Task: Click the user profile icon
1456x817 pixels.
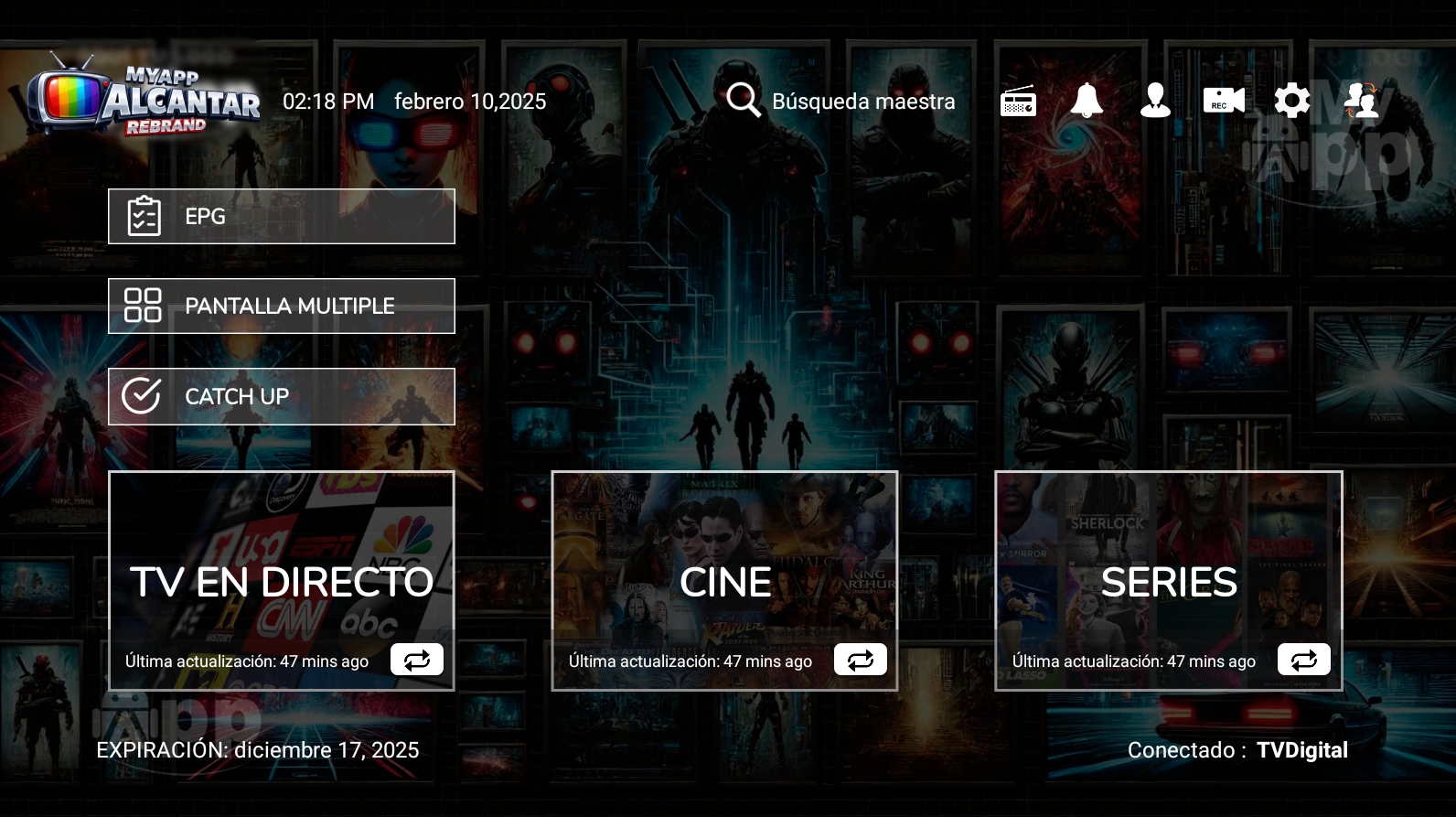Action: point(1155,101)
